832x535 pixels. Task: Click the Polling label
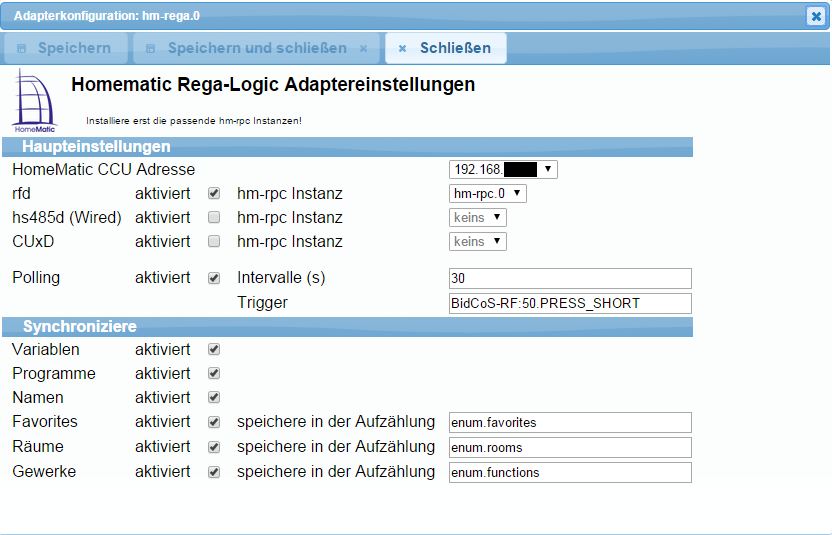(36, 278)
